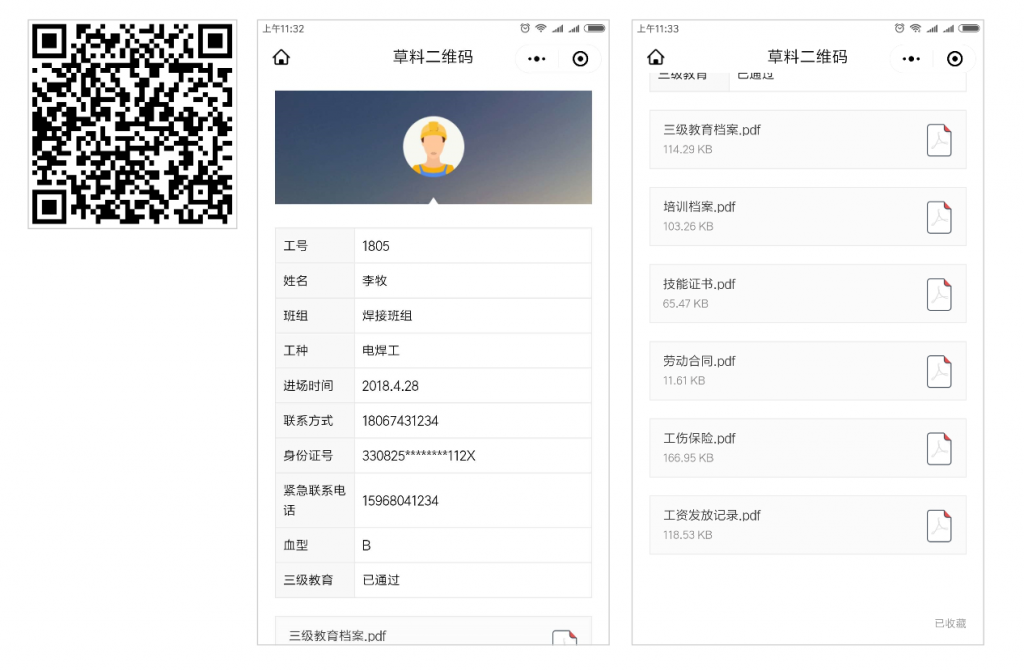Click the 上午11:33 clock in the right phone
1024x671 pixels.
658,29
